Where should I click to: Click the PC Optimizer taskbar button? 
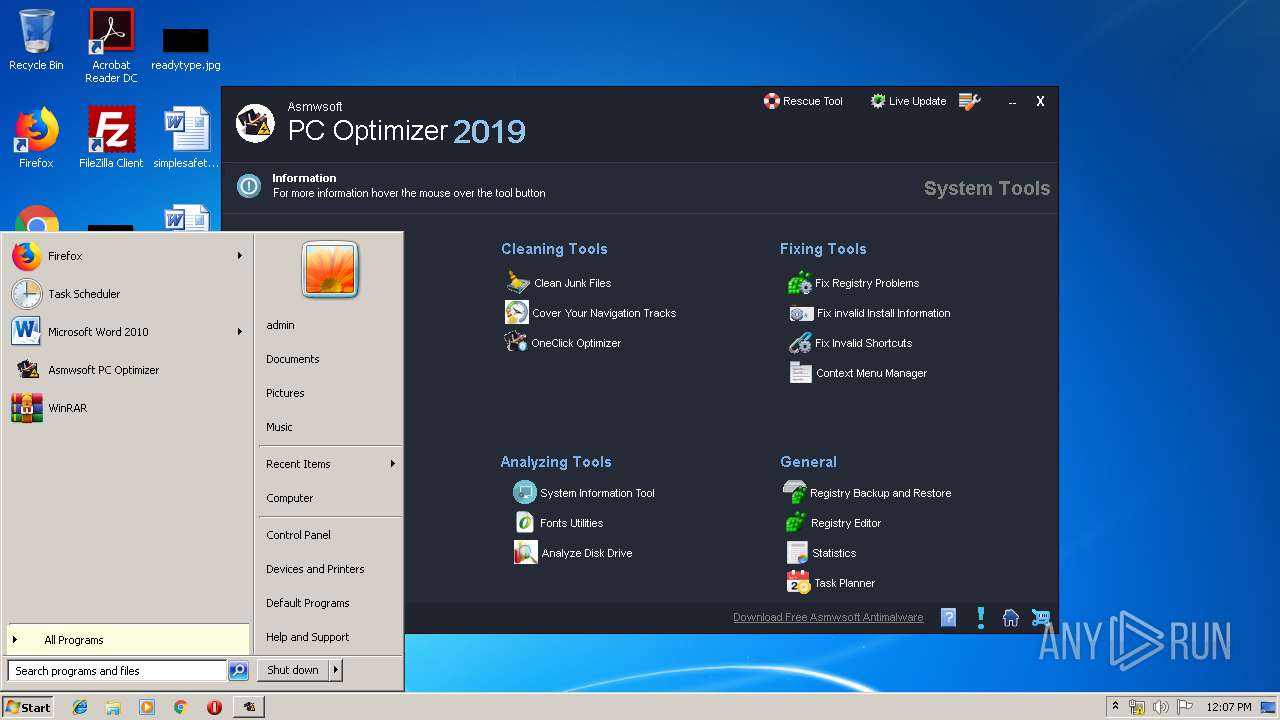pyautogui.click(x=249, y=707)
